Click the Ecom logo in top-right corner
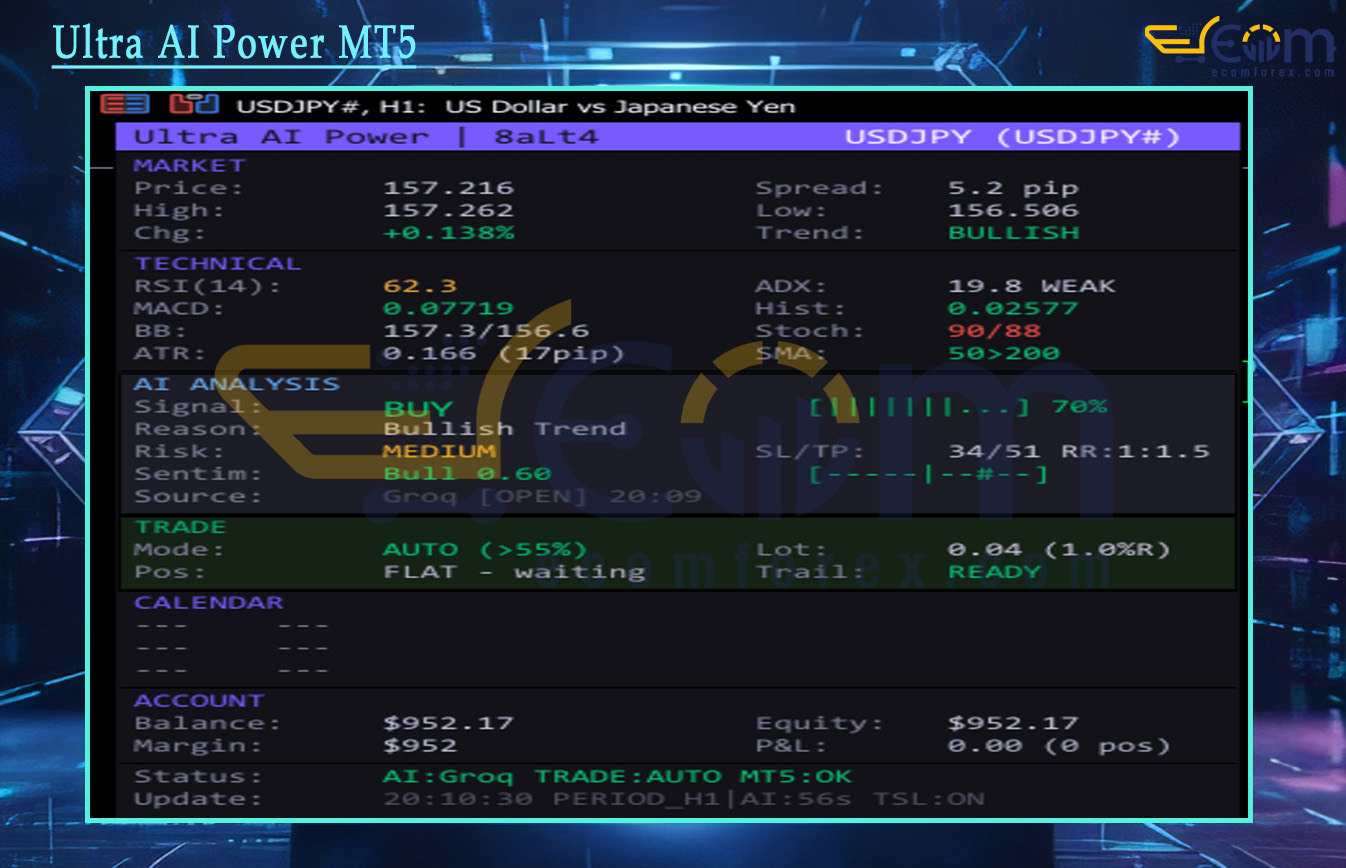This screenshot has height=868, width=1346. click(1238, 46)
